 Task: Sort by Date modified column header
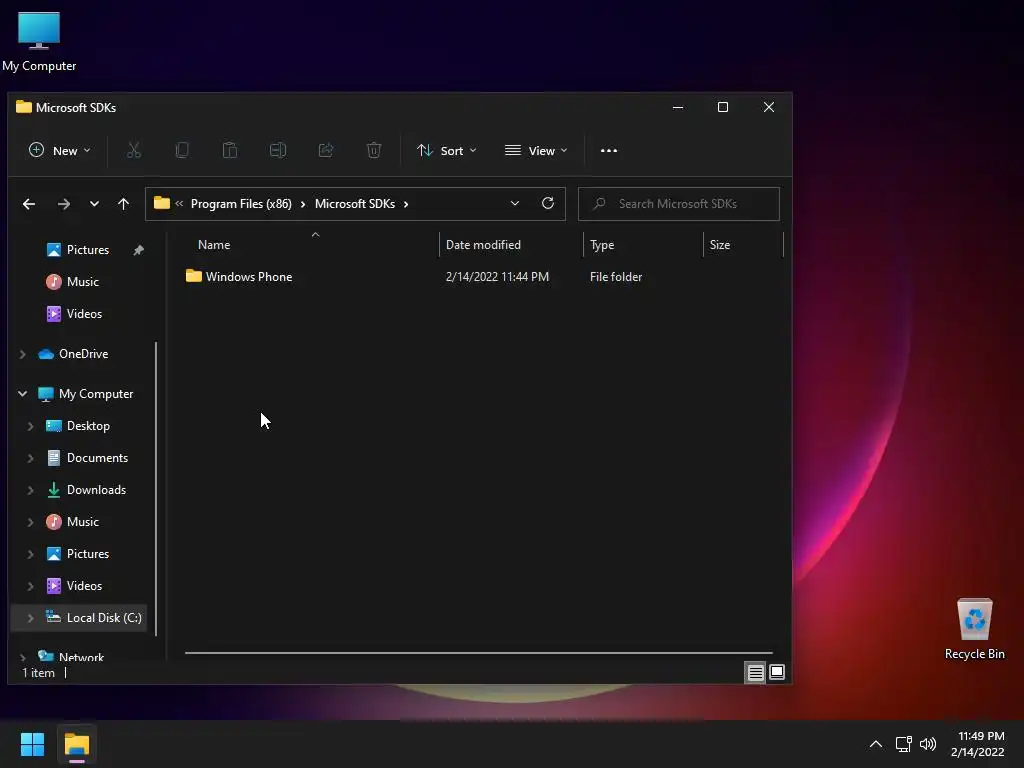pos(483,245)
